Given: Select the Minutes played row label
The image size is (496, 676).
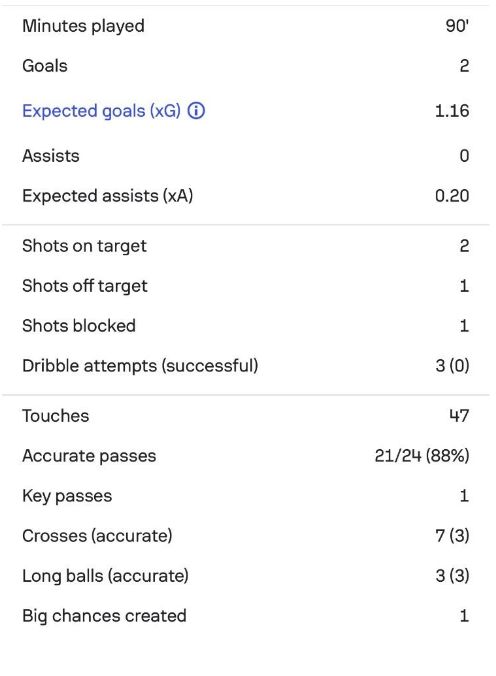Looking at the screenshot, I should point(83,26).
